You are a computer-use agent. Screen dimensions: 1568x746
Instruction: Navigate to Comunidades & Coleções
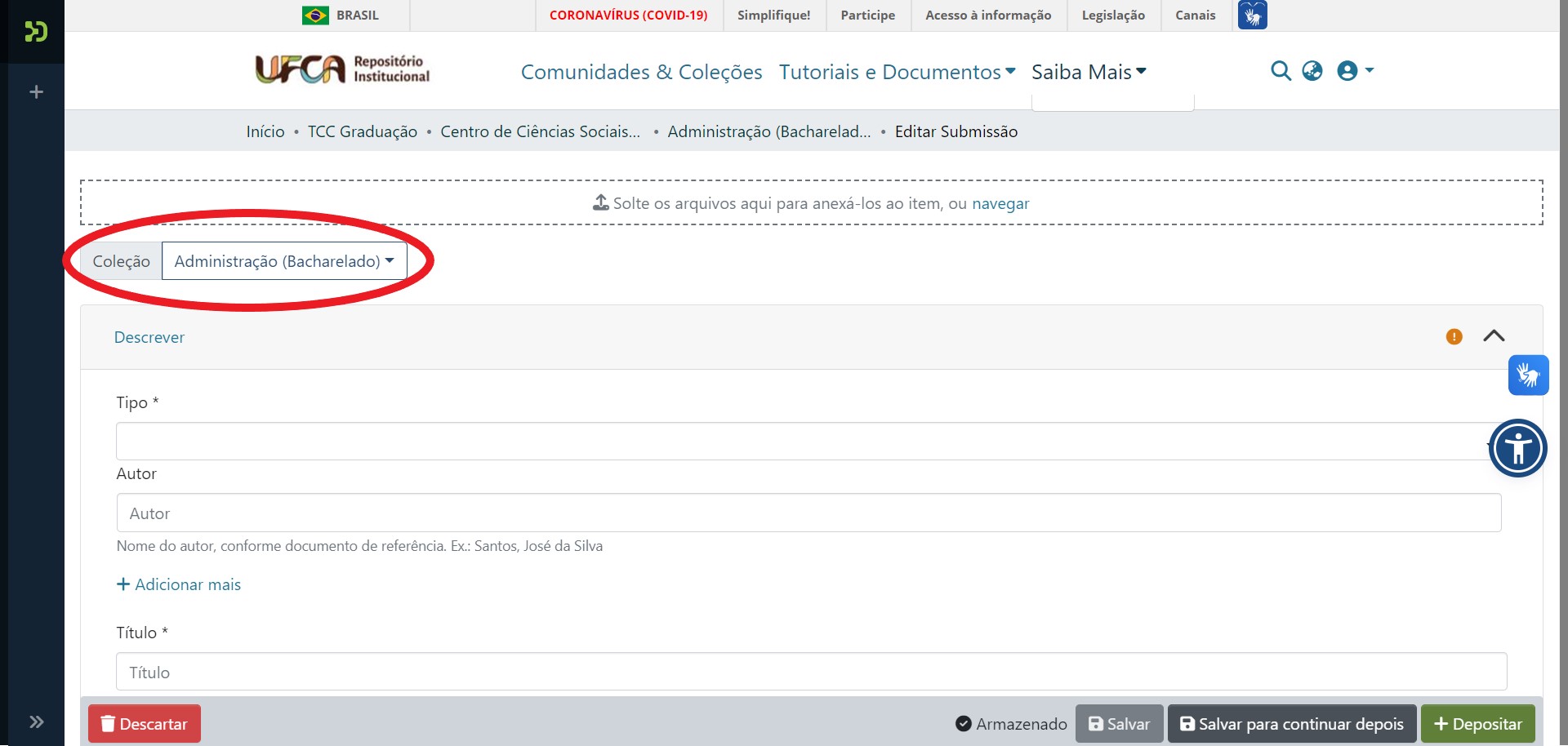pyautogui.click(x=640, y=72)
